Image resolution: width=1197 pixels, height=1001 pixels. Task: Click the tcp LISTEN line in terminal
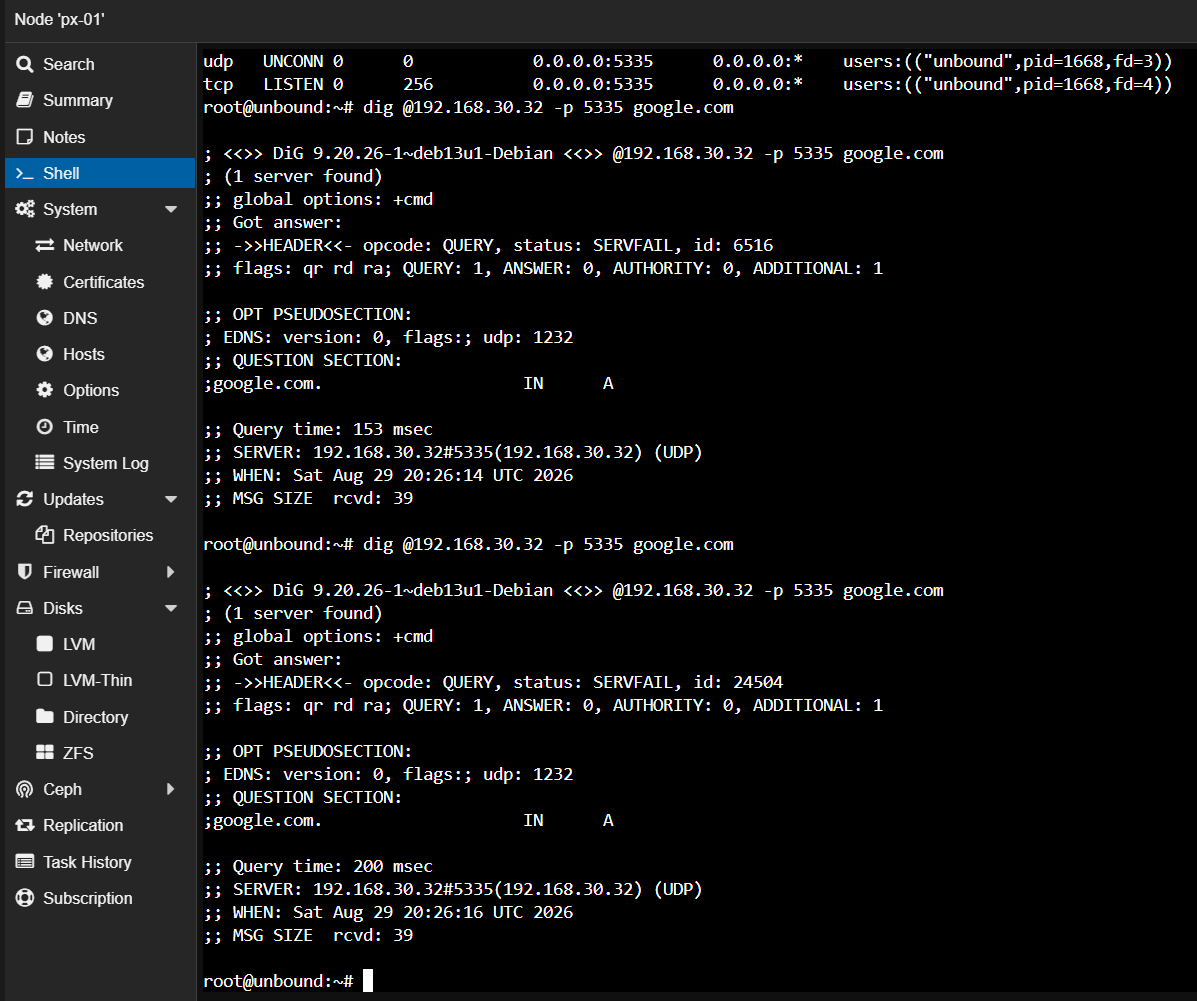[688, 84]
